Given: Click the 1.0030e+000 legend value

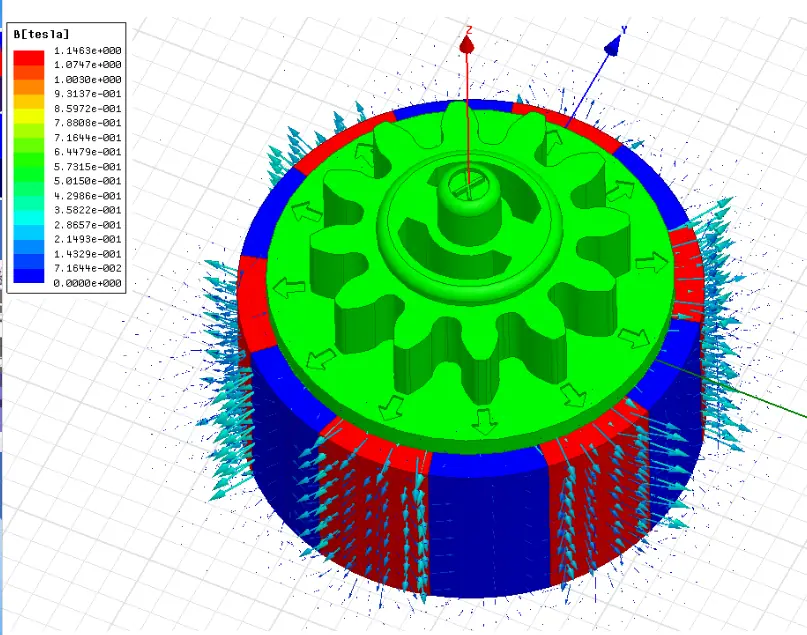Looking at the screenshot, I should (x=87, y=80).
